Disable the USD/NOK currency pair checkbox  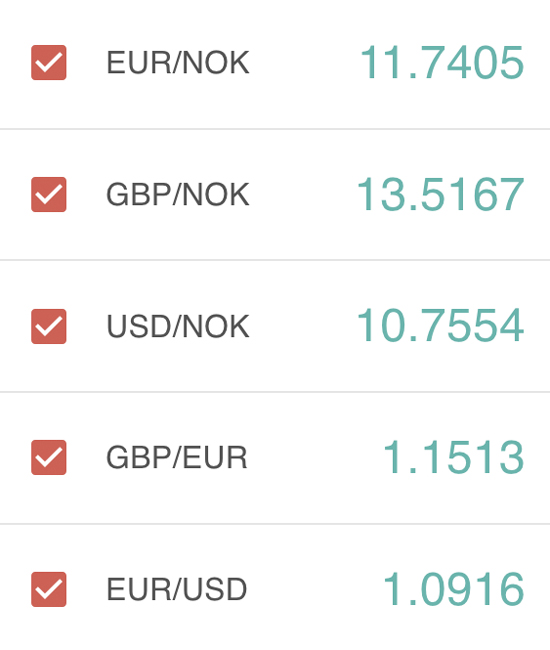click(49, 326)
